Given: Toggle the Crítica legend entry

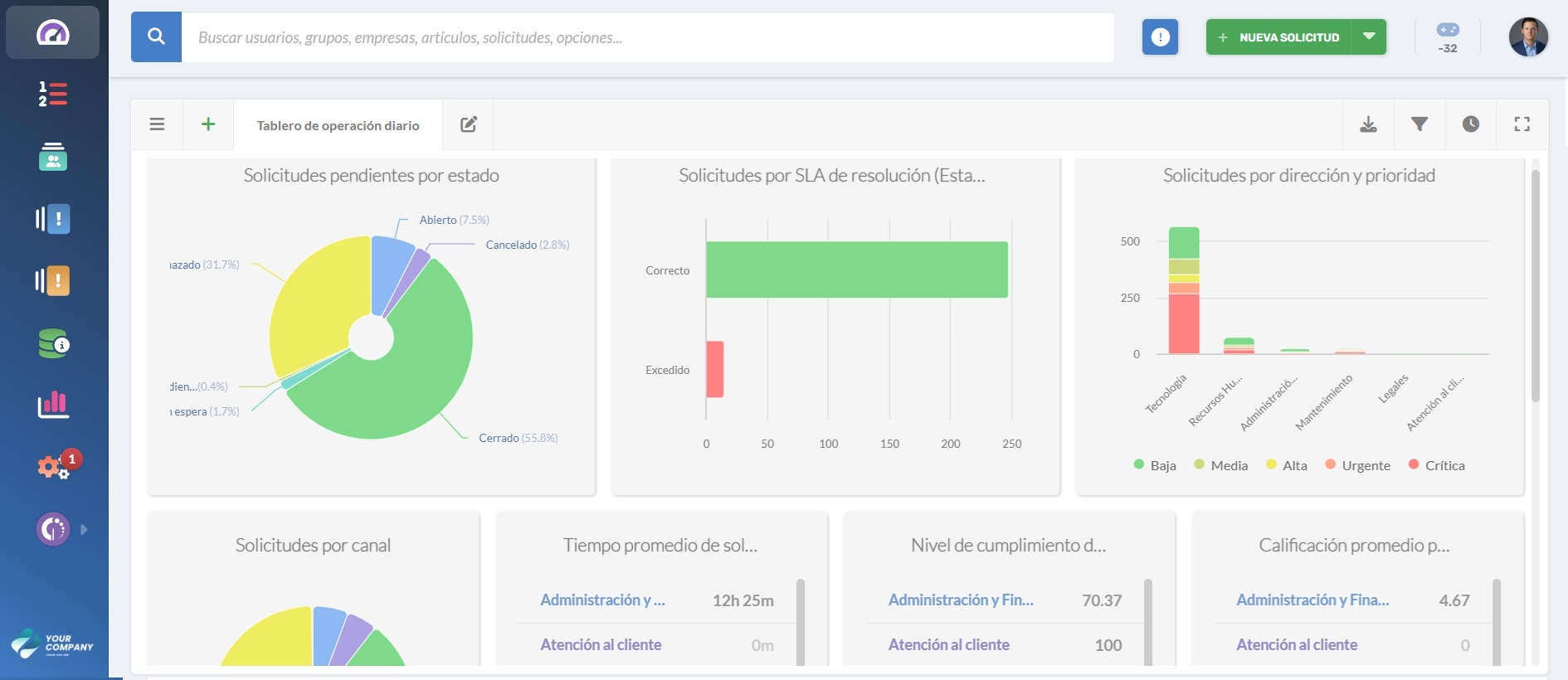Looking at the screenshot, I should click(1436, 465).
